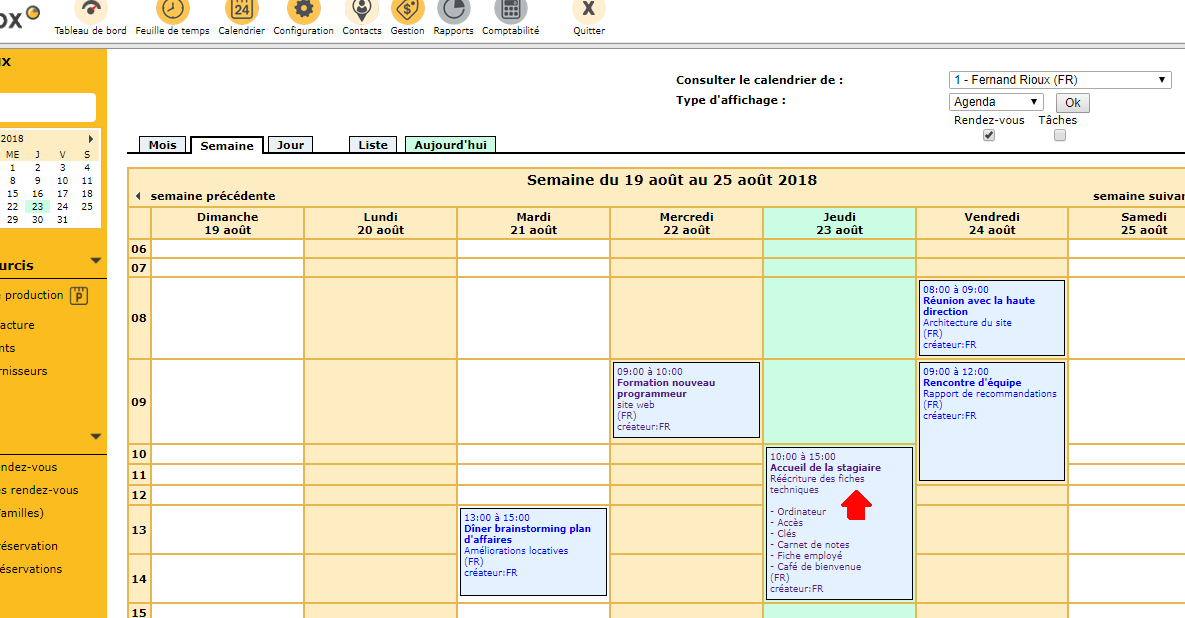Click the Gestion icon

pyautogui.click(x=407, y=11)
